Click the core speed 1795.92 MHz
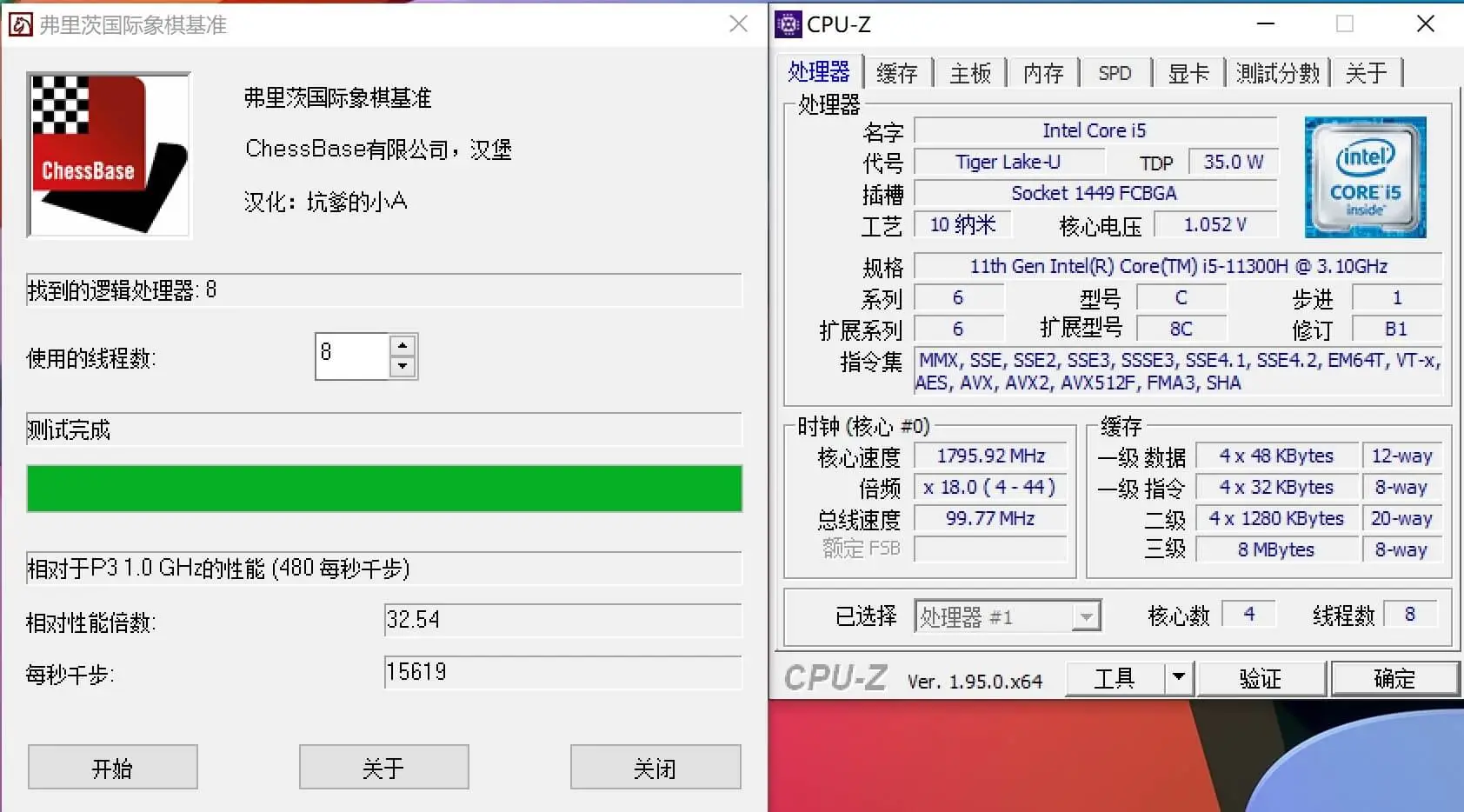This screenshot has height=812, width=1464. tap(991, 456)
